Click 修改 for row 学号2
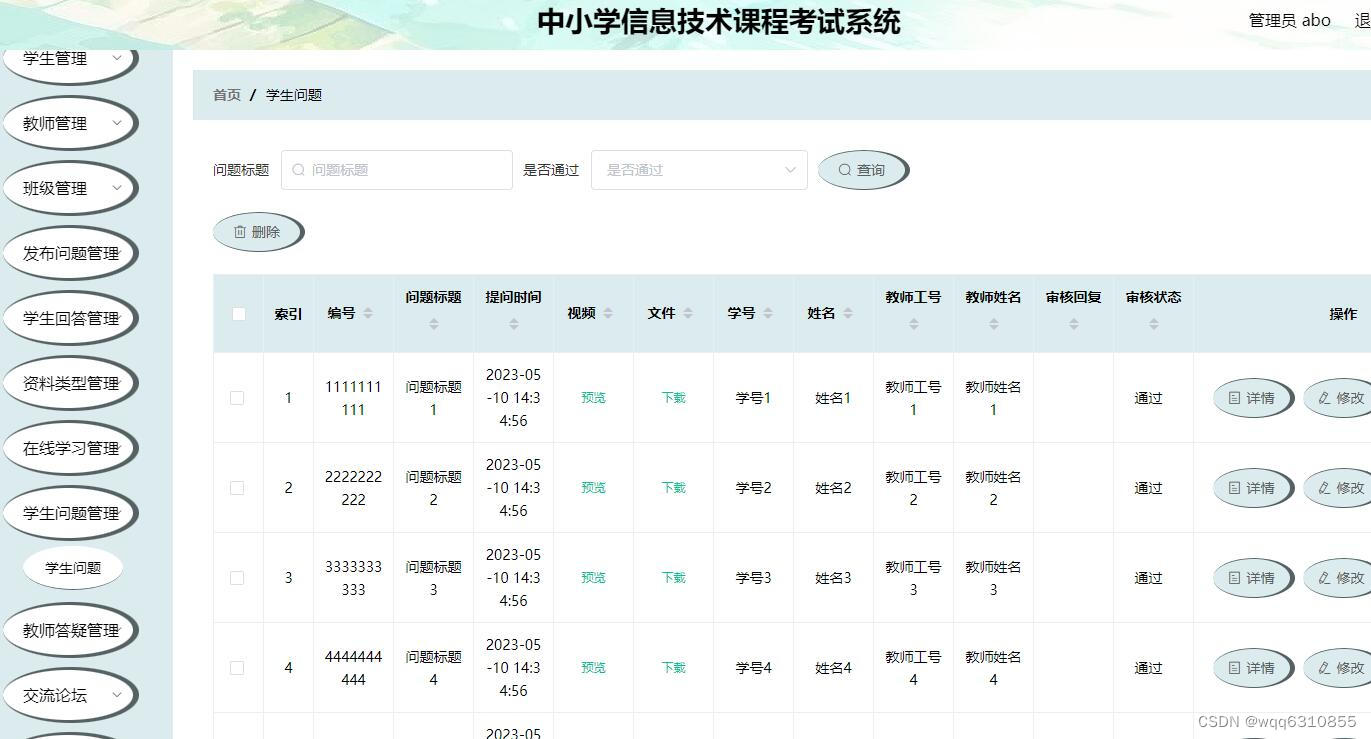Screen dimensions: 1371x739 1339,488
